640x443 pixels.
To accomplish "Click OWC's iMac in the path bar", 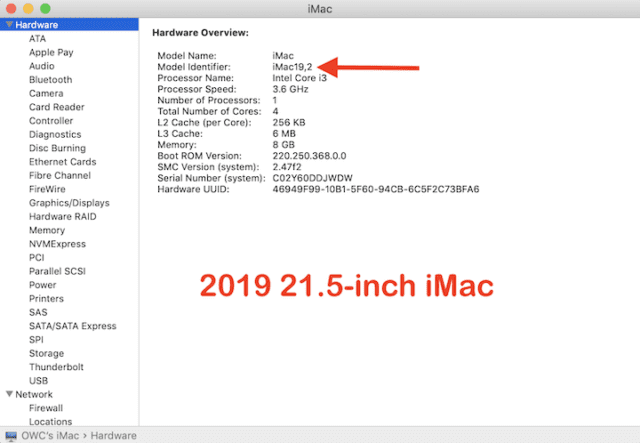I will pyautogui.click(x=50, y=435).
